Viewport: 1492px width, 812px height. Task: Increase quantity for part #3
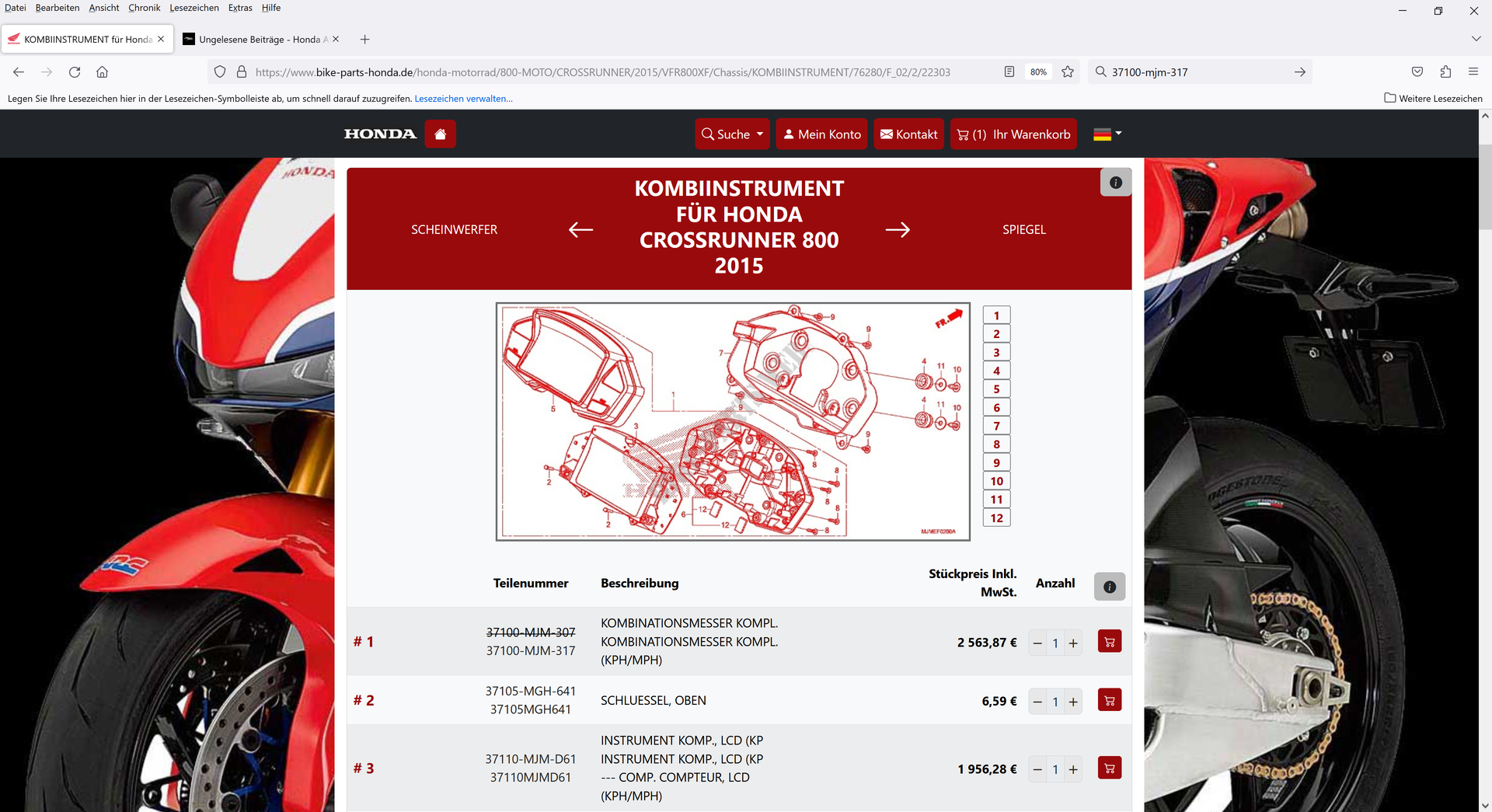pyautogui.click(x=1073, y=770)
